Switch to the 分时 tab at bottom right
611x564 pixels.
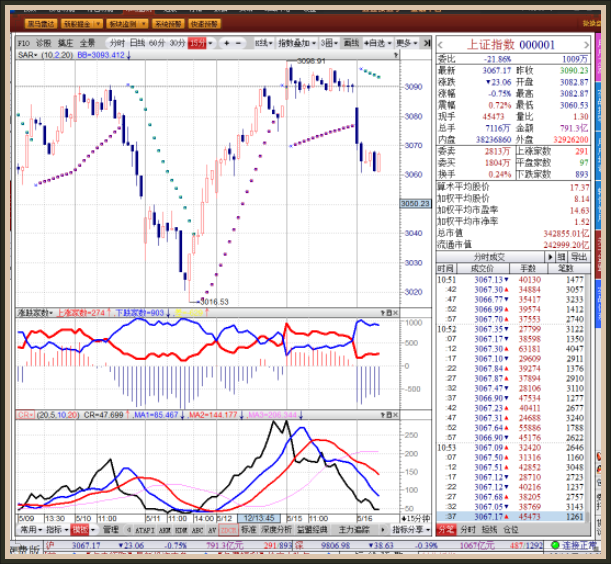point(468,530)
